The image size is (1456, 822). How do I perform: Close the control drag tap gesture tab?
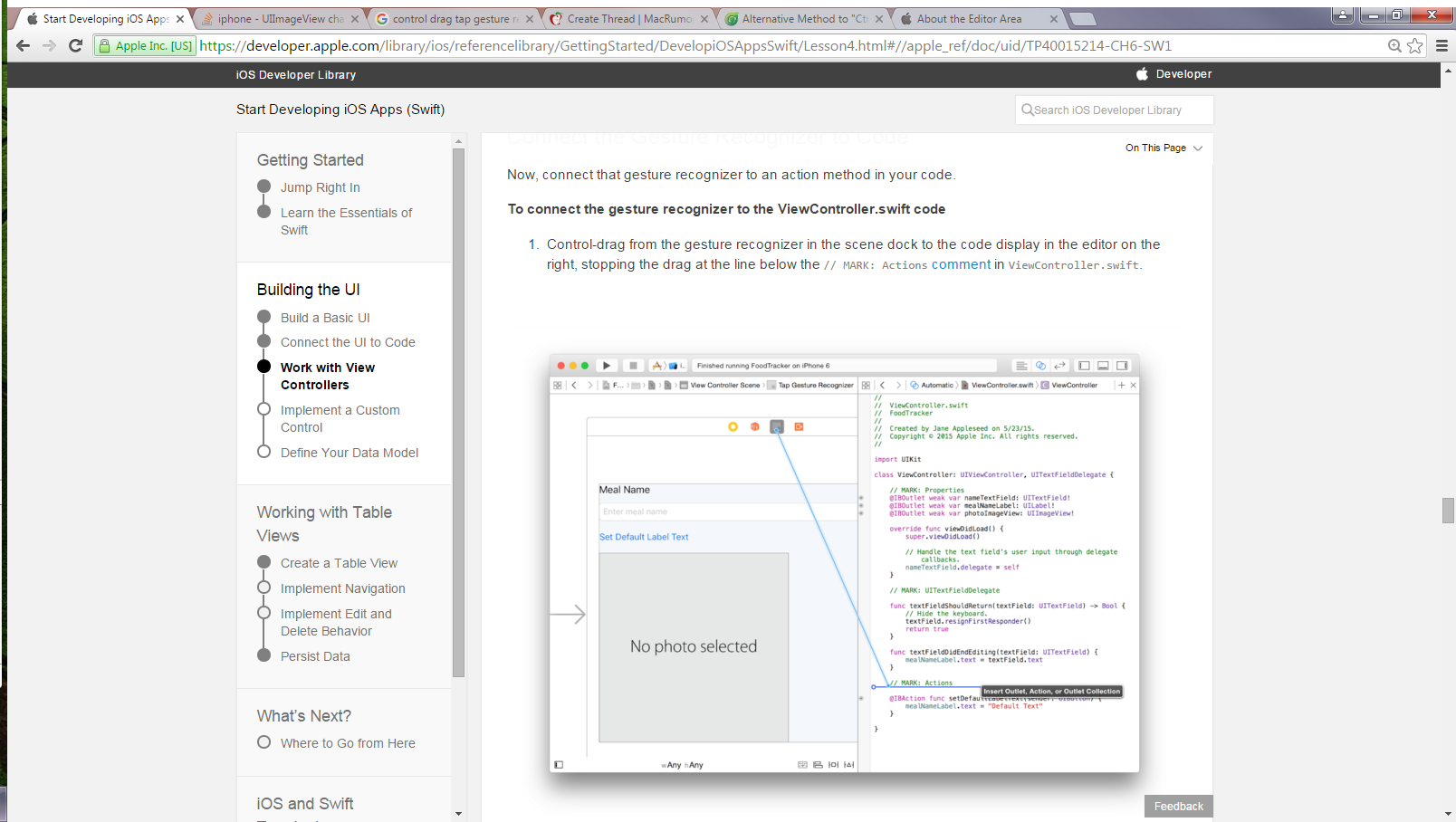(530, 19)
